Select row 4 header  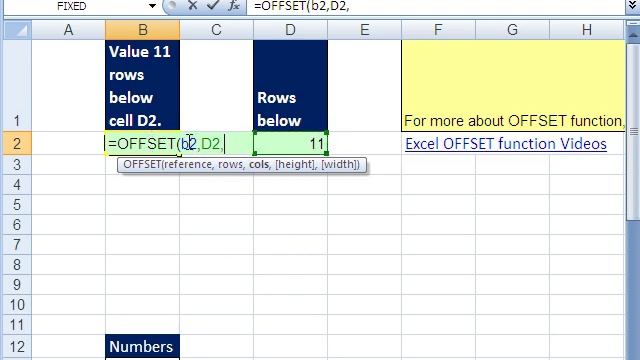pos(17,185)
